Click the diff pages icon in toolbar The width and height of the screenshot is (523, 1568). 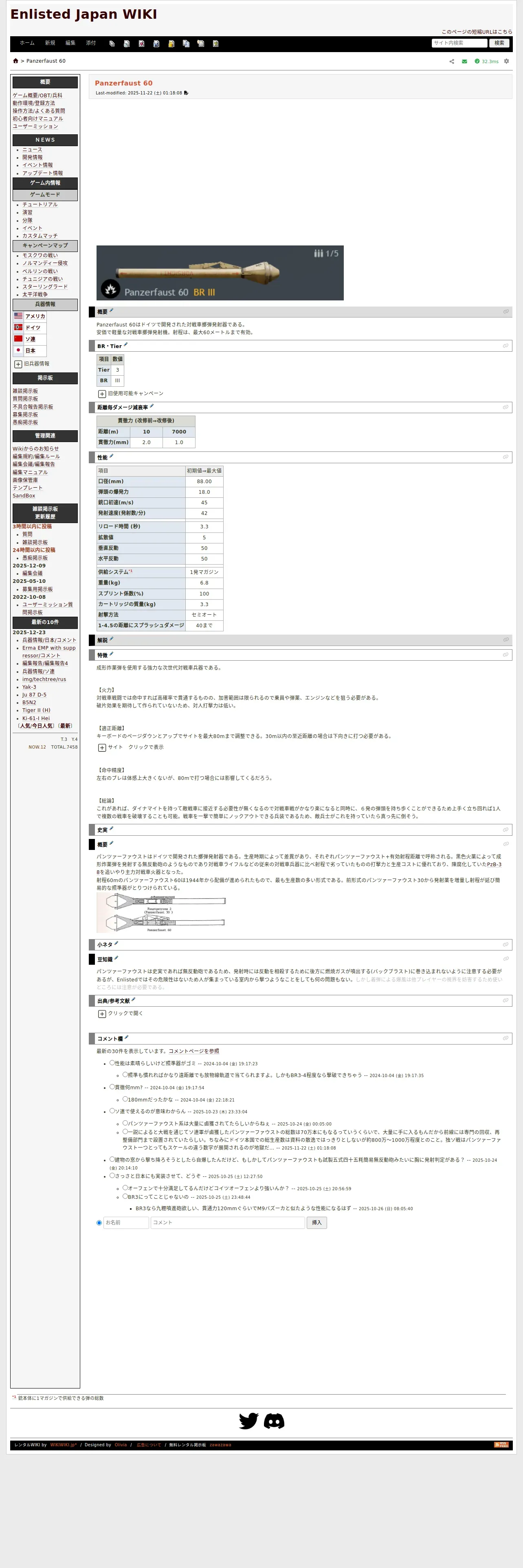[x=112, y=44]
